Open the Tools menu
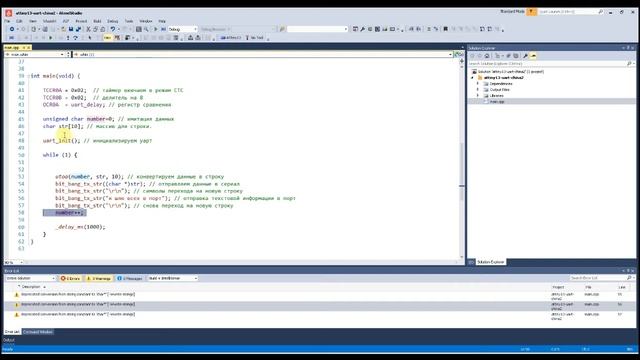640x360 pixels. tap(129, 21)
